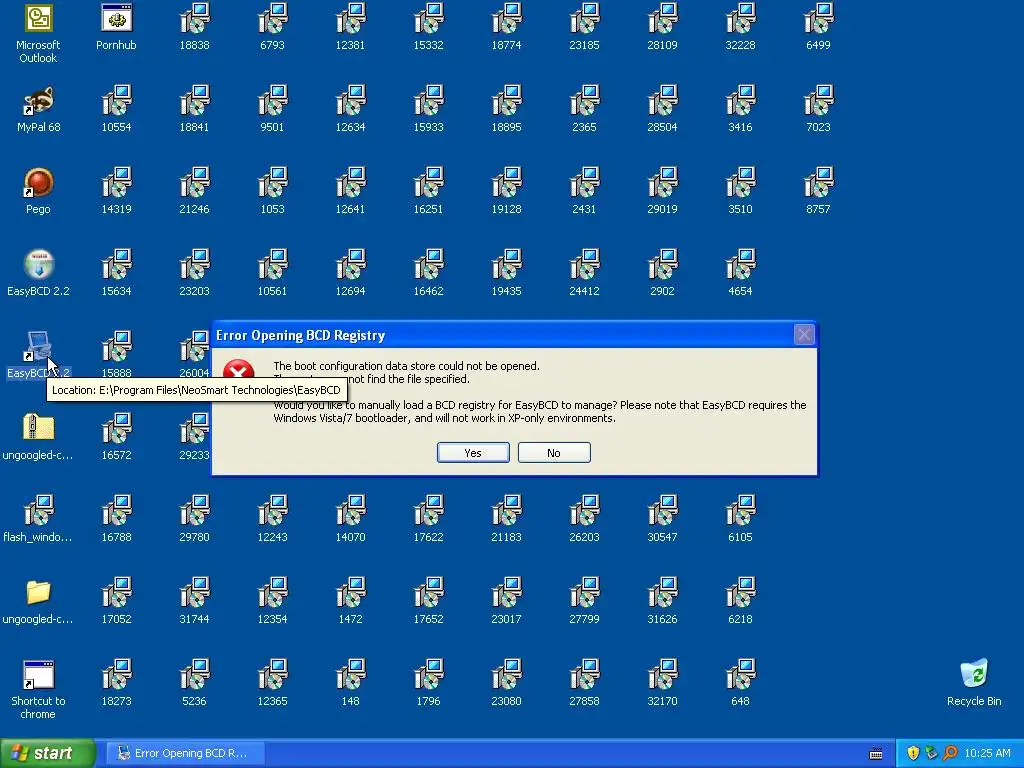Select the installer icon labeled 18273

[116, 675]
